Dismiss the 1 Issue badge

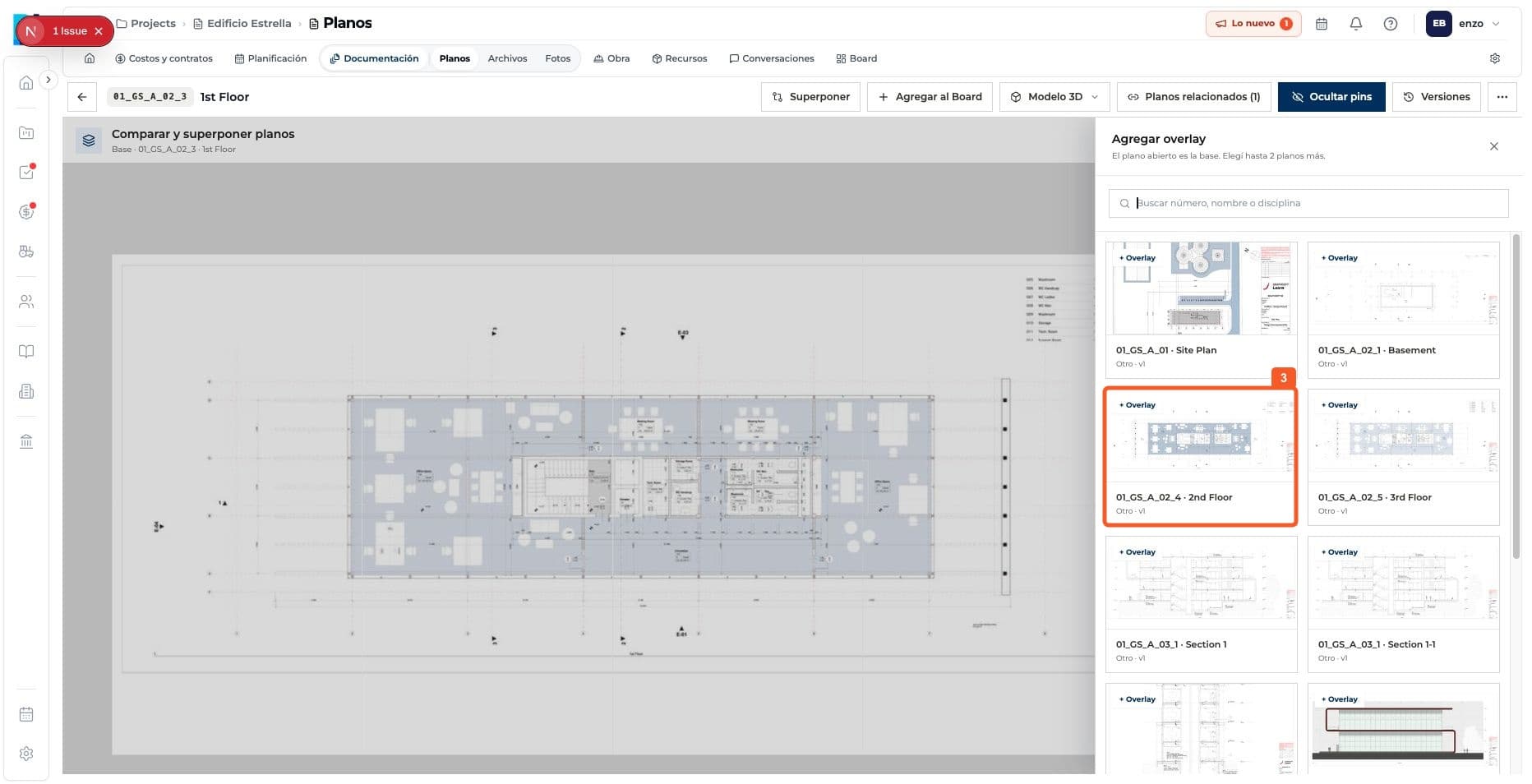click(x=99, y=31)
